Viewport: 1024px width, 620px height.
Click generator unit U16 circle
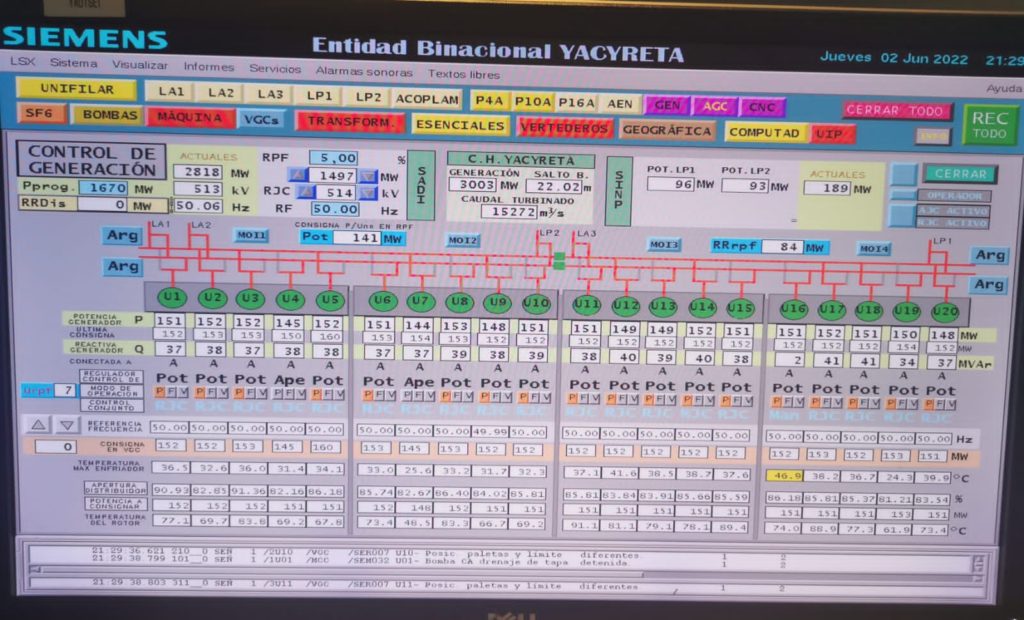tap(794, 309)
